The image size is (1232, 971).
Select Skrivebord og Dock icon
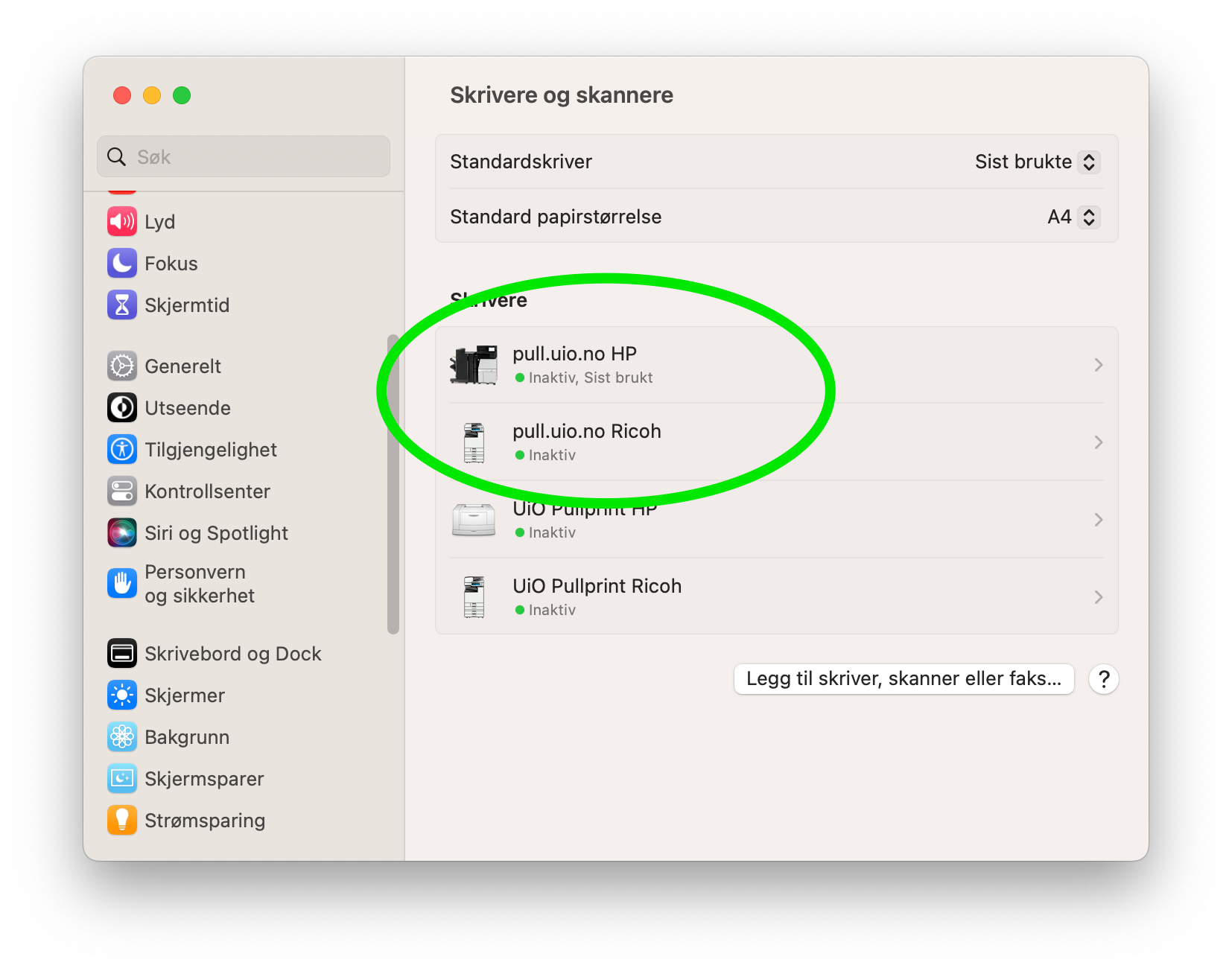tap(122, 653)
